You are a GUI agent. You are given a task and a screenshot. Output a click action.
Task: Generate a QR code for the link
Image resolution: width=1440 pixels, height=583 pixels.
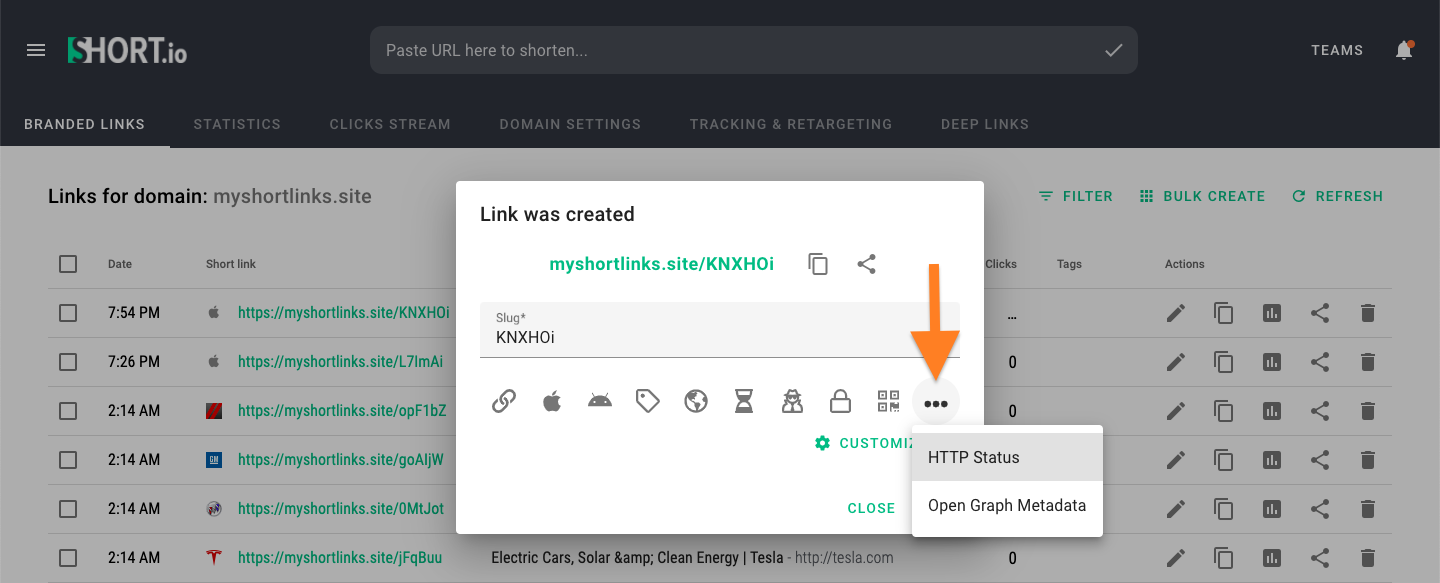tap(887, 400)
